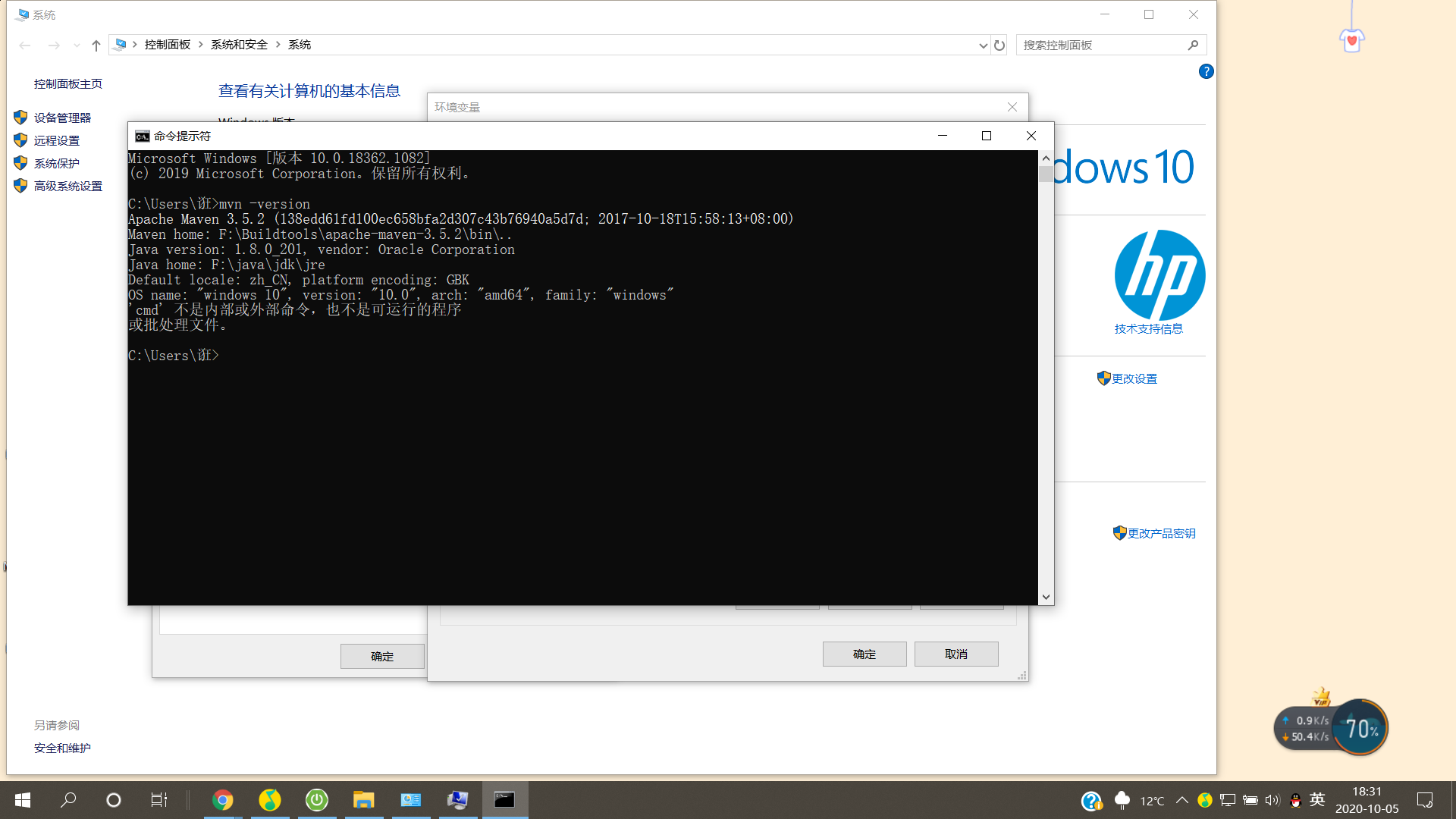Viewport: 1456px width, 819px height.
Task: Open Security and Maintenance link
Action: [62, 748]
